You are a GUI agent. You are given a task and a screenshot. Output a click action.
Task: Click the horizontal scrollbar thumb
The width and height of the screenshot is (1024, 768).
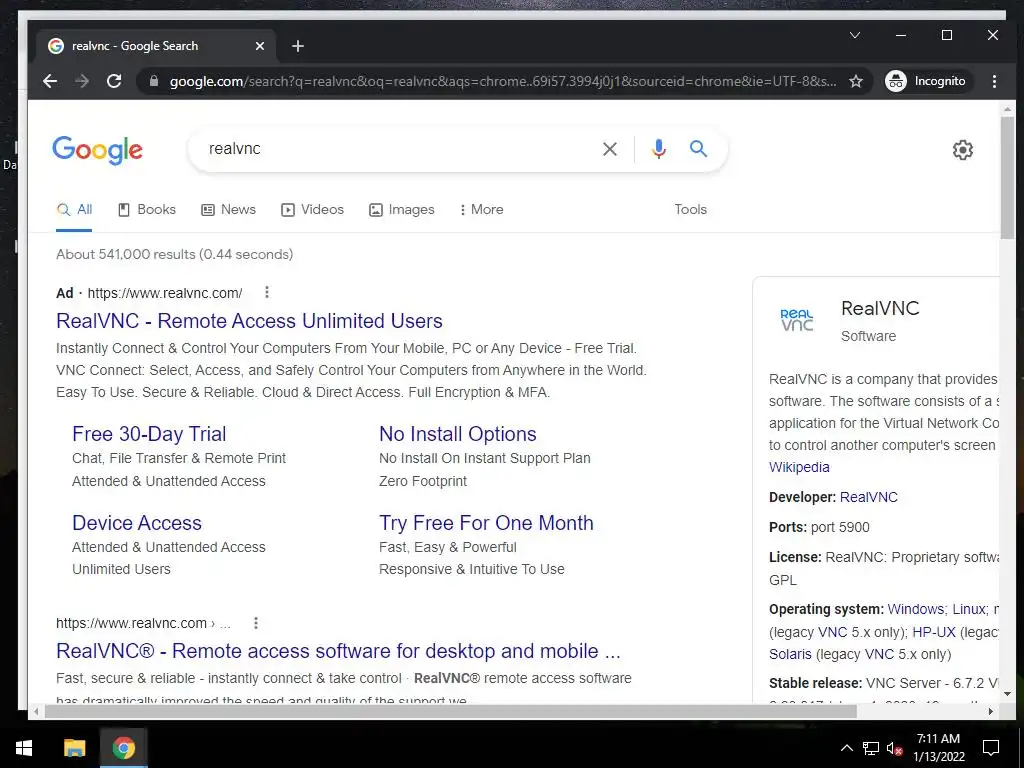tap(451, 711)
